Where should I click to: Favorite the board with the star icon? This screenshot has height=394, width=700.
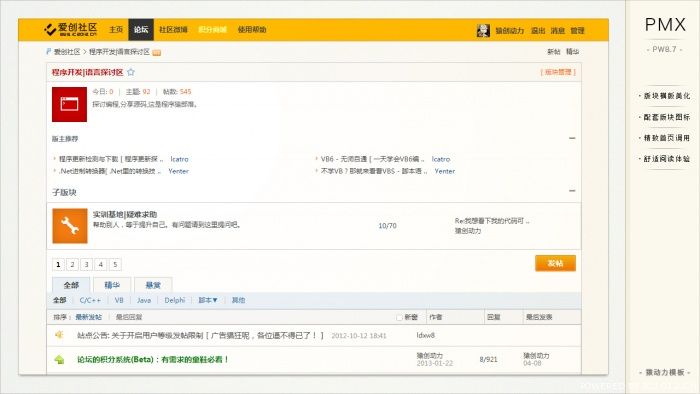pyautogui.click(x=131, y=72)
